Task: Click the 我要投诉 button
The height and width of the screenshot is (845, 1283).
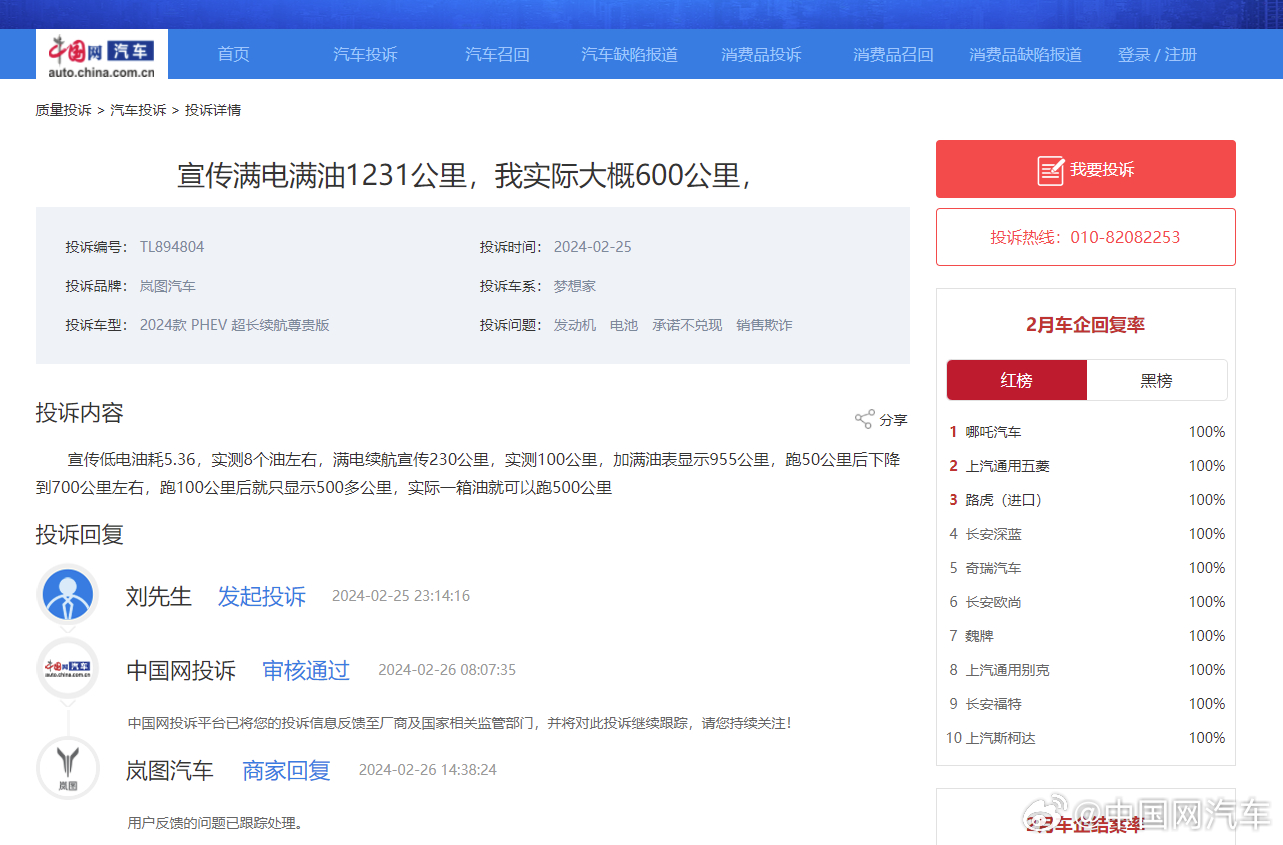Action: click(1086, 169)
